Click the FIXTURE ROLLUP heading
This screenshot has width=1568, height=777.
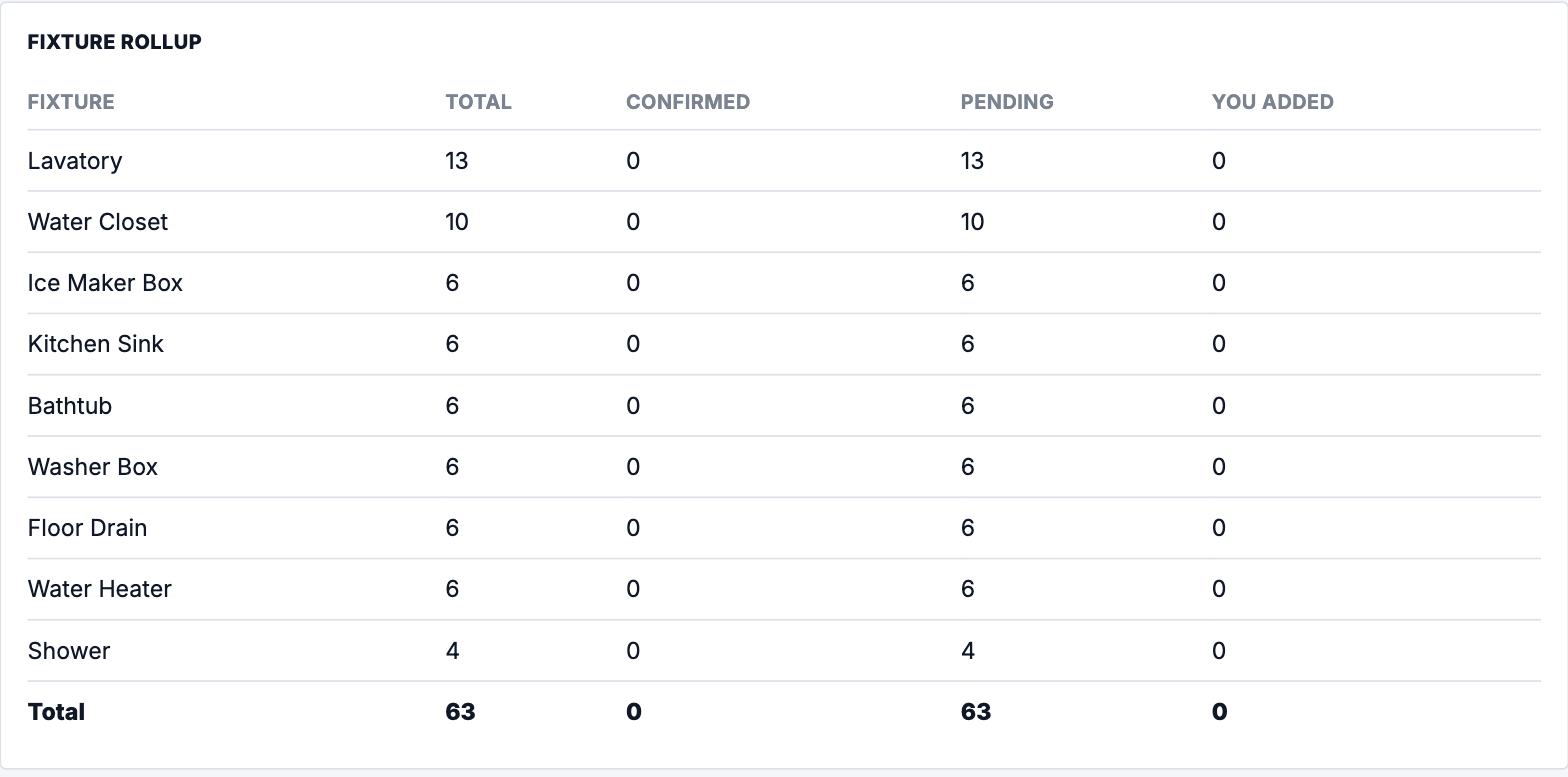point(115,42)
